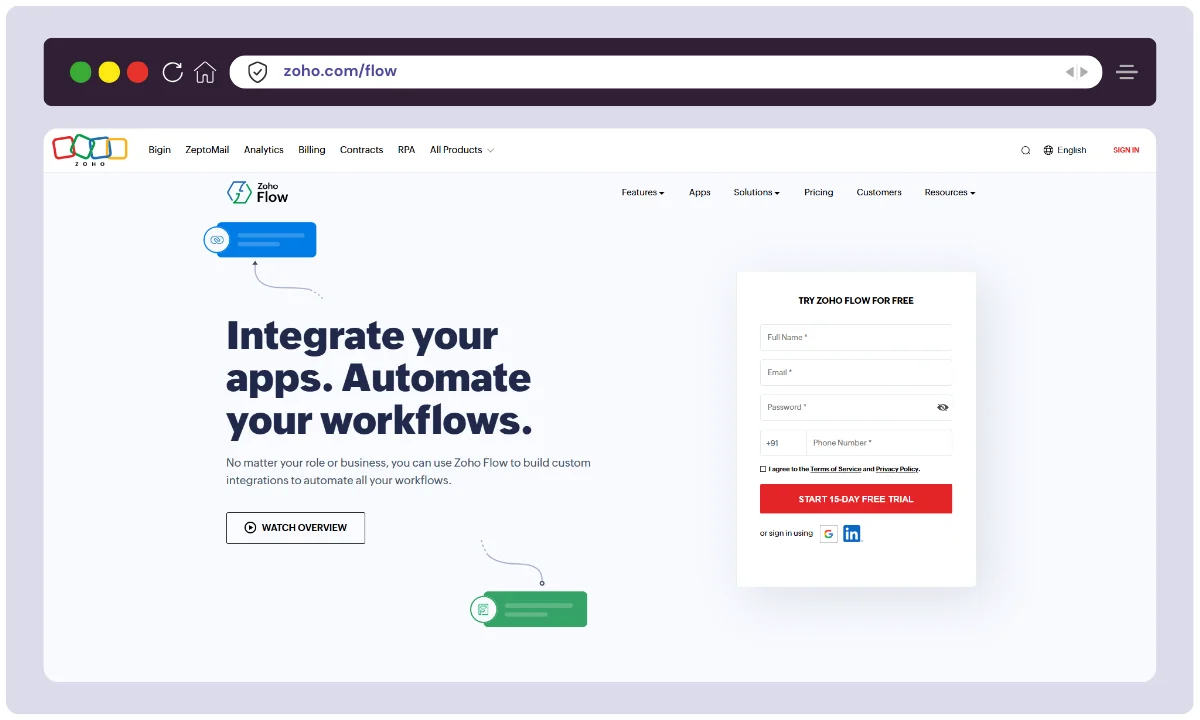Go to the Pricing page
The image size is (1200, 720).
[818, 192]
